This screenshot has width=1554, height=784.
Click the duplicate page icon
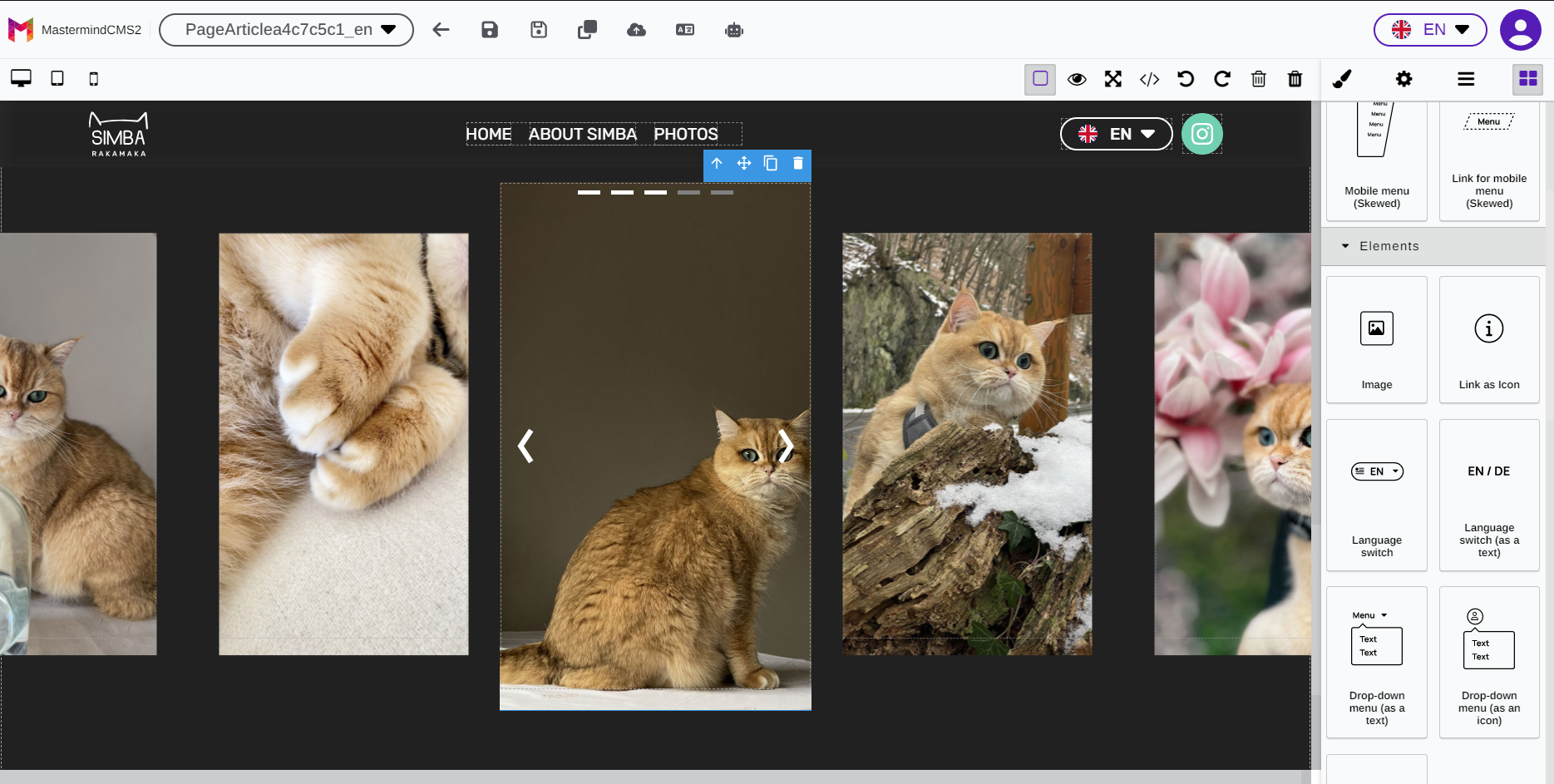click(x=587, y=30)
